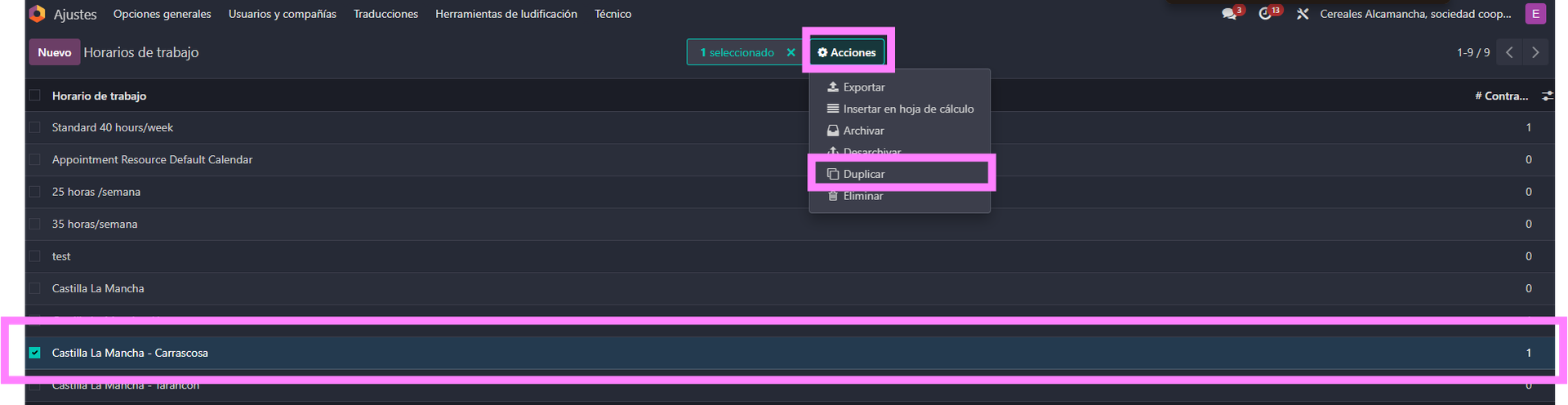Viewport: 1568px width, 405px height.
Task: Open the 35 horas/semana record
Action: [x=95, y=224]
